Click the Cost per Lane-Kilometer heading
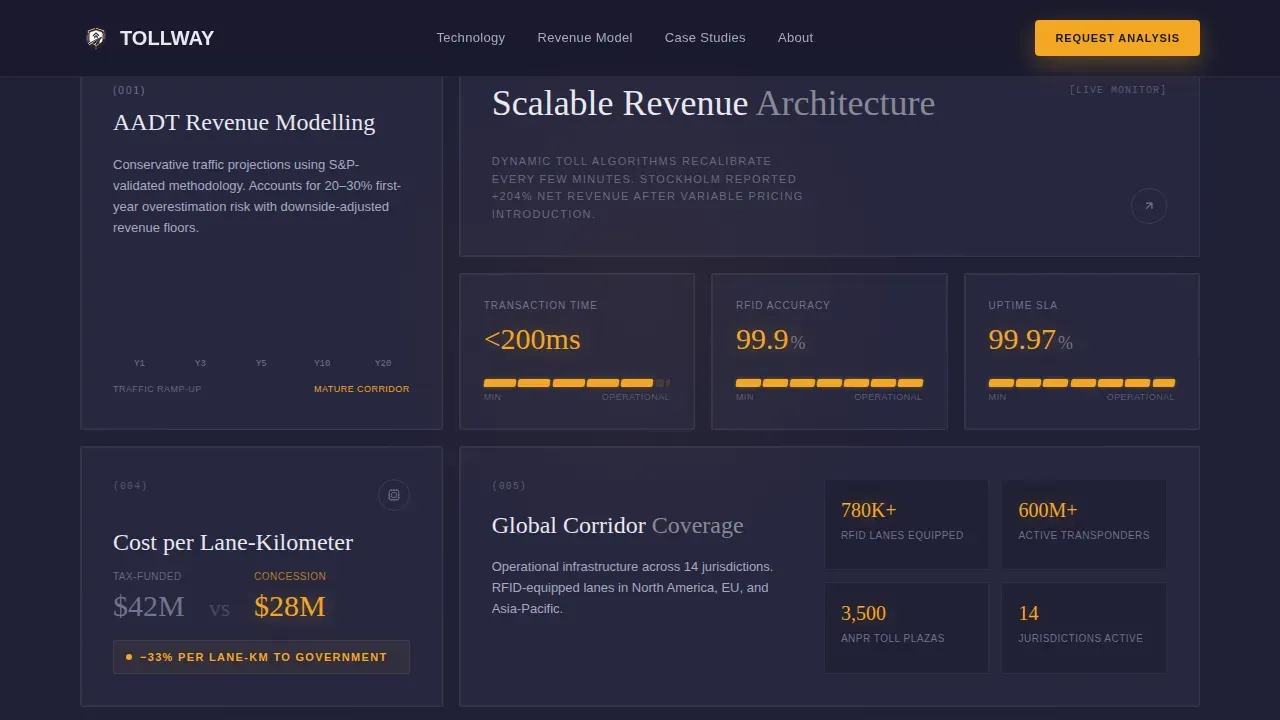 click(233, 543)
